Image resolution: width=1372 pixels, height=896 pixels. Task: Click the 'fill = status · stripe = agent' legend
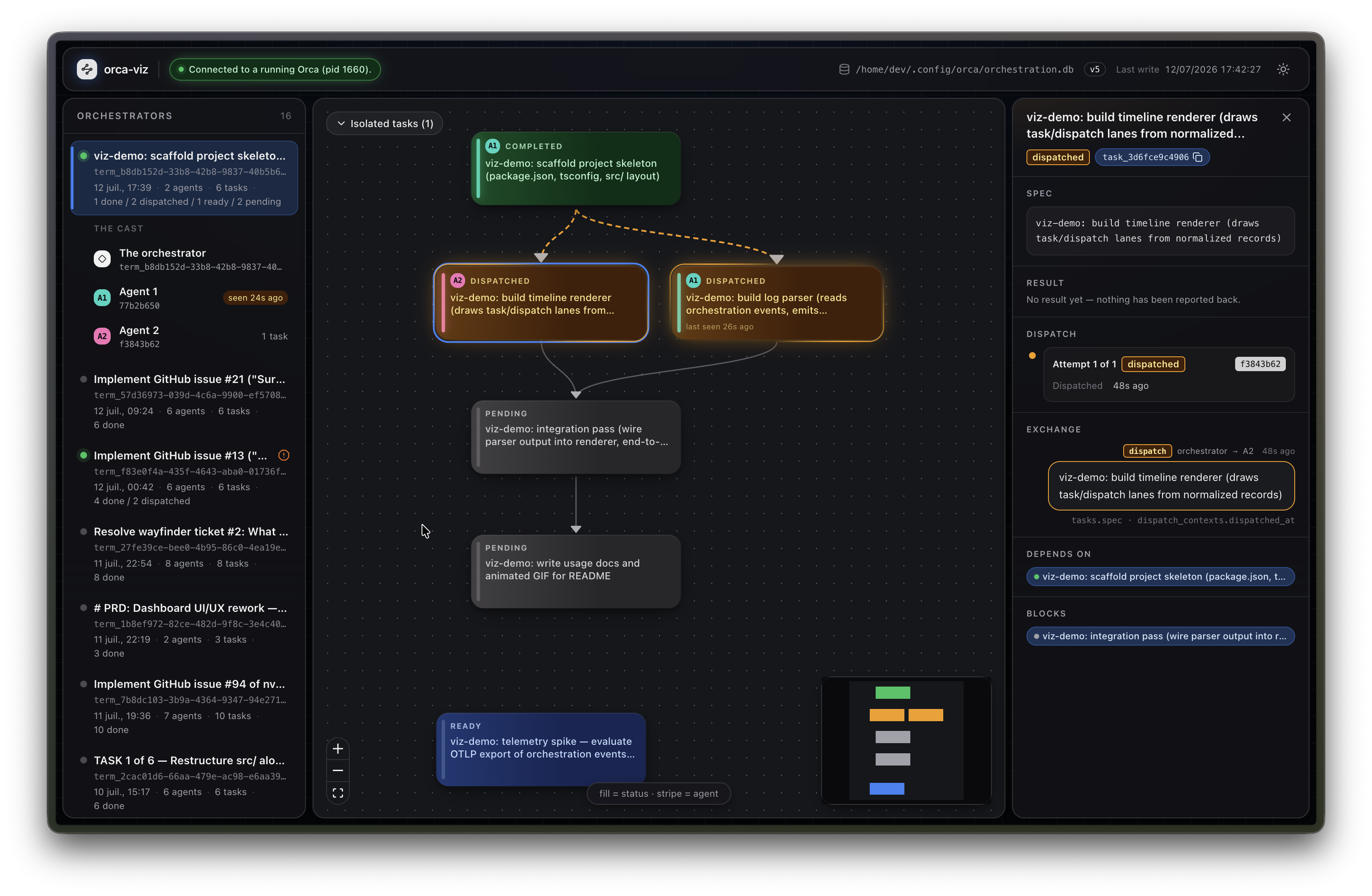[x=658, y=793]
